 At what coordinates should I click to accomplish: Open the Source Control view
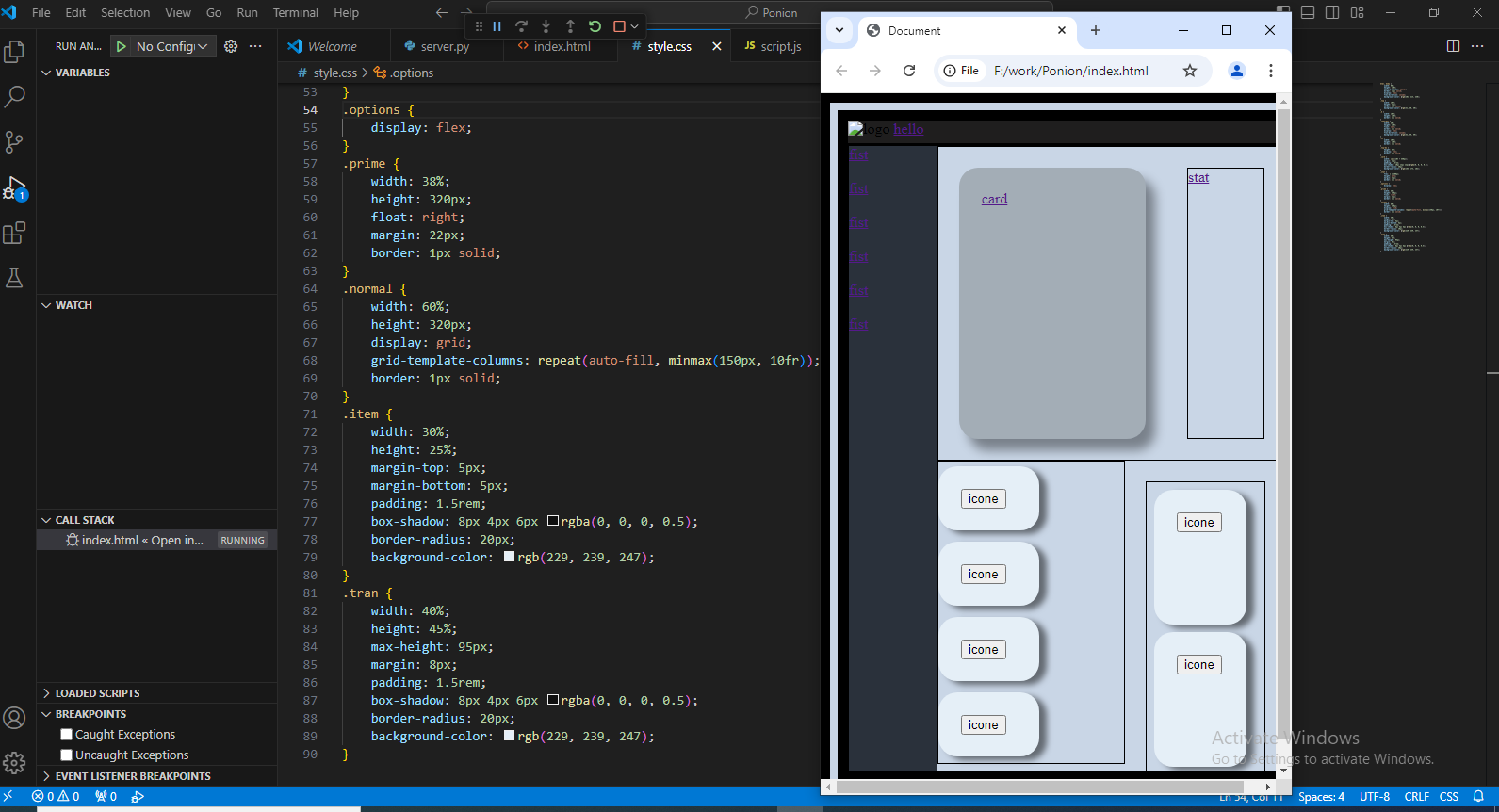click(x=14, y=141)
